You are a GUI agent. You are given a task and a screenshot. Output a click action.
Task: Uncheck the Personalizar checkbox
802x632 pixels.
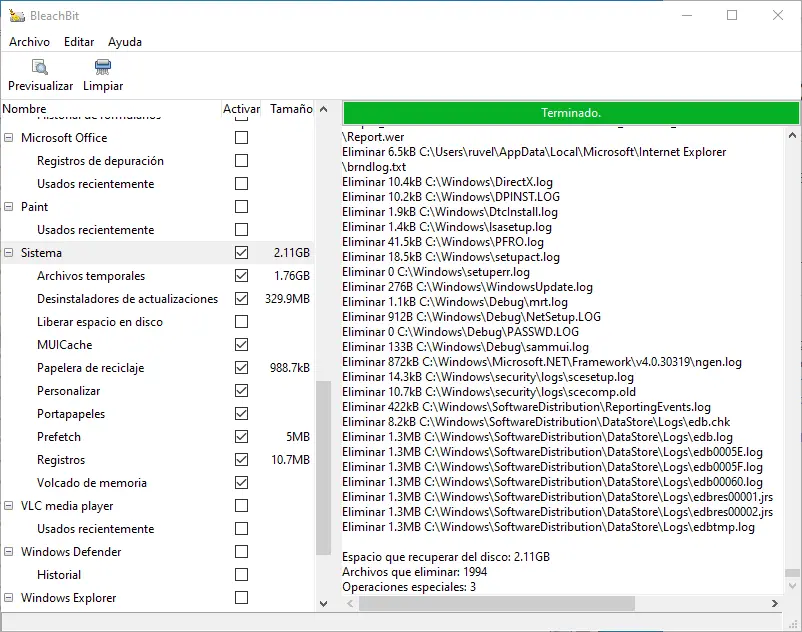[x=241, y=391]
